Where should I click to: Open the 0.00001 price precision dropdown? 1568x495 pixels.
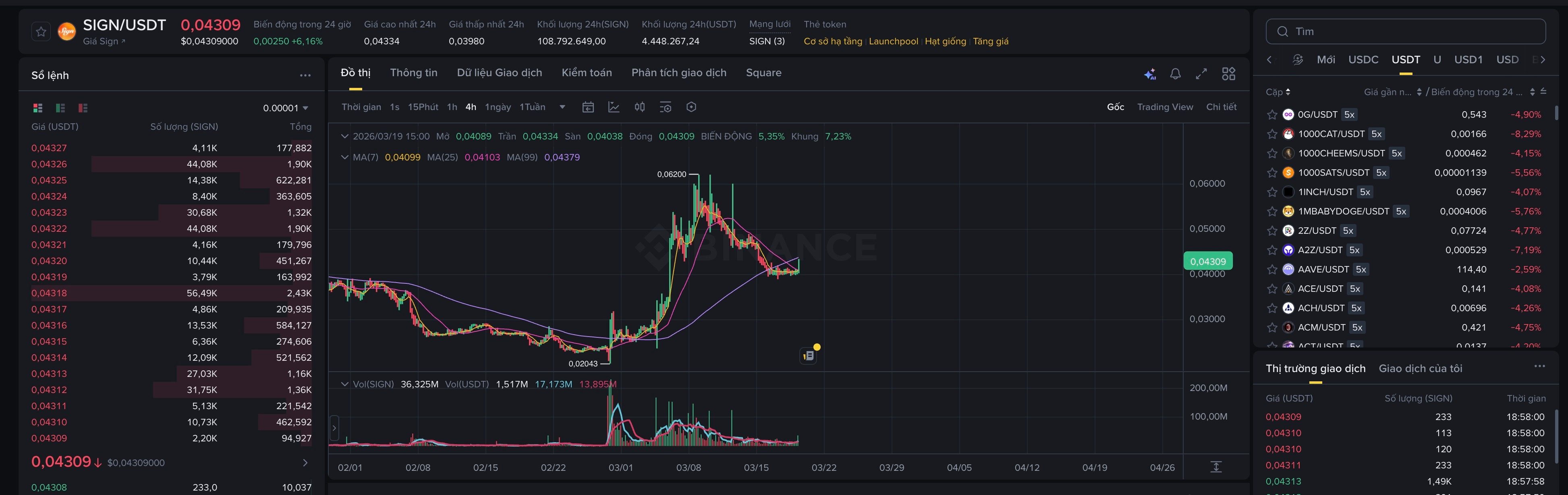pyautogui.click(x=286, y=108)
